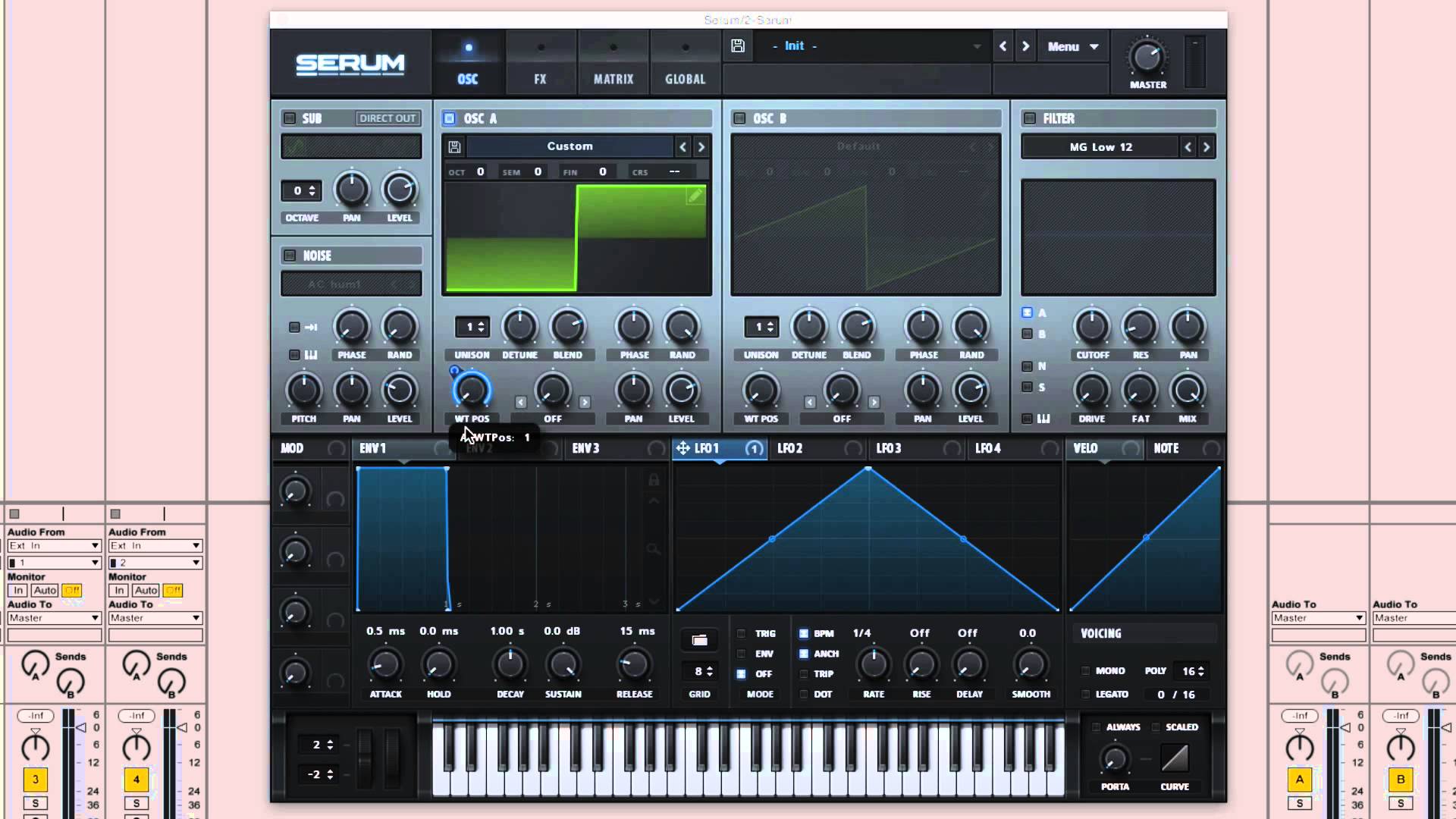
Task: Click previous preset arrow beside Init
Action: pos(1003,46)
